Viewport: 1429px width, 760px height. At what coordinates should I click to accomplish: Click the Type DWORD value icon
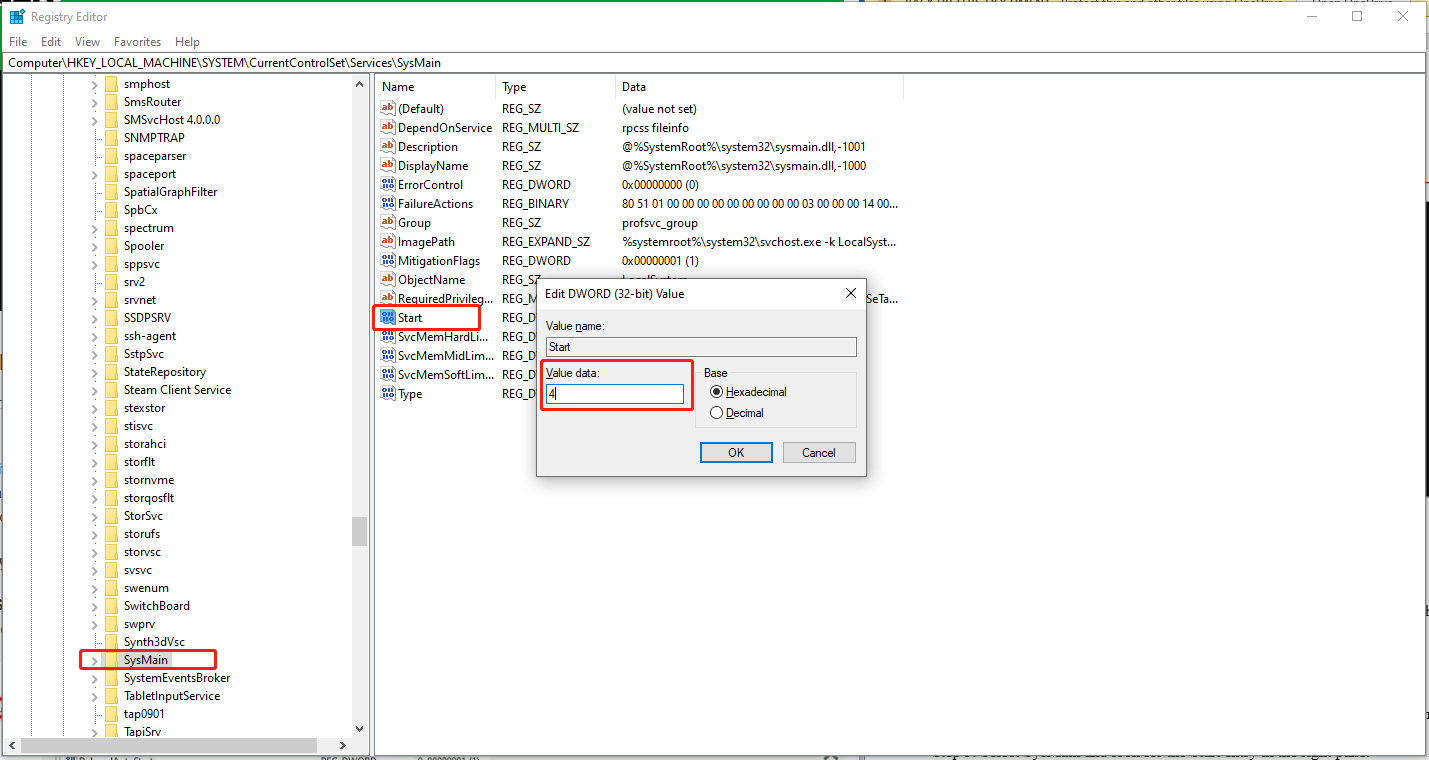(389, 393)
